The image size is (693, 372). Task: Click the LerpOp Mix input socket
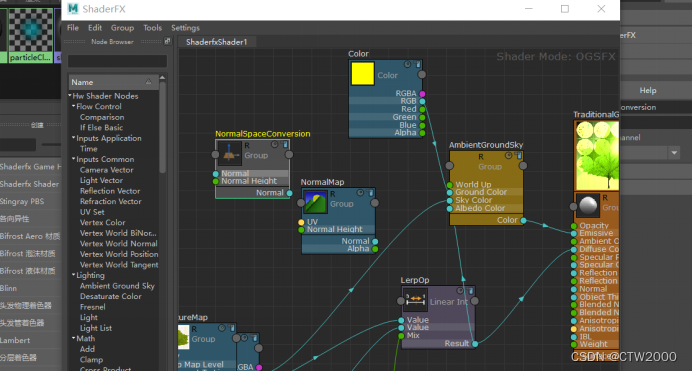click(x=401, y=336)
